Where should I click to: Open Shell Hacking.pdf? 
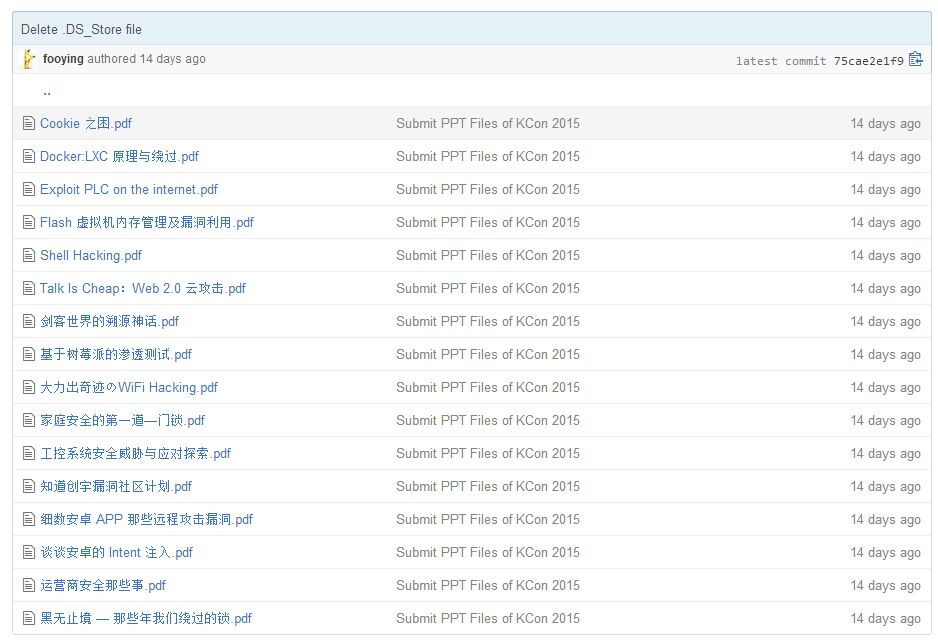91,255
